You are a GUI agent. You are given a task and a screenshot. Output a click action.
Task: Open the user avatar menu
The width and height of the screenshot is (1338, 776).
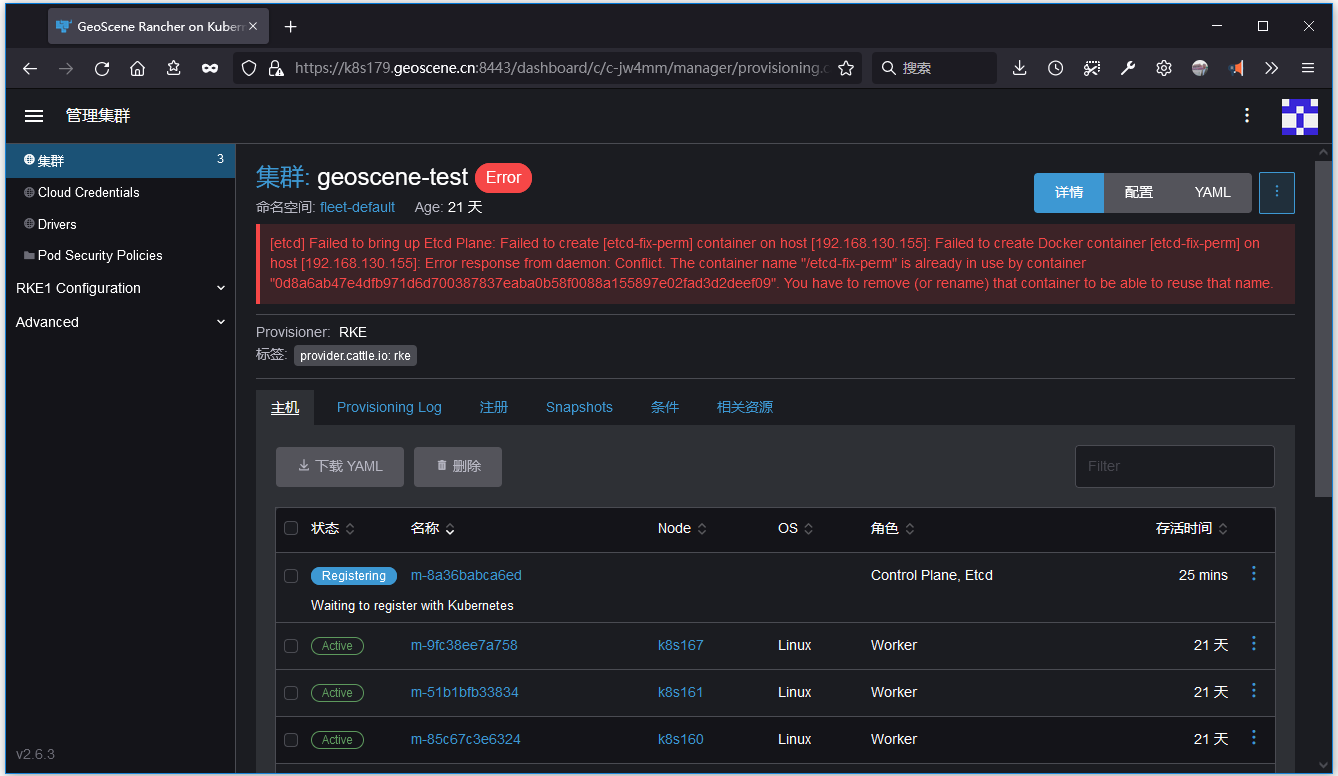(x=1299, y=116)
